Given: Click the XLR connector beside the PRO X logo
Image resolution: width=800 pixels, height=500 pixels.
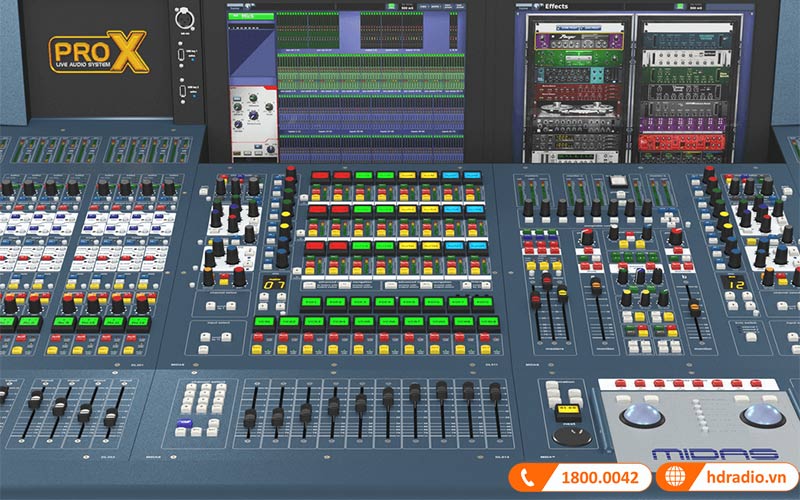Looking at the screenshot, I should pos(184,19).
